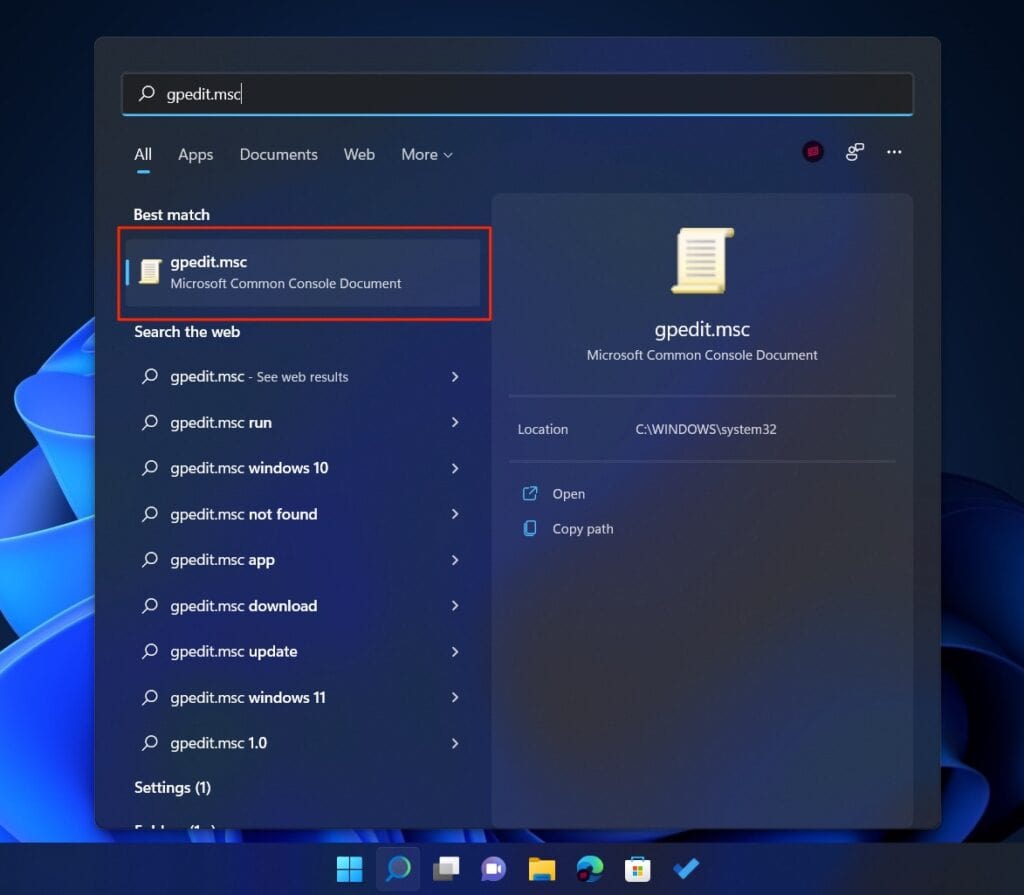This screenshot has width=1024, height=895.
Task: Switch to the Documents filter tab
Action: 278,154
